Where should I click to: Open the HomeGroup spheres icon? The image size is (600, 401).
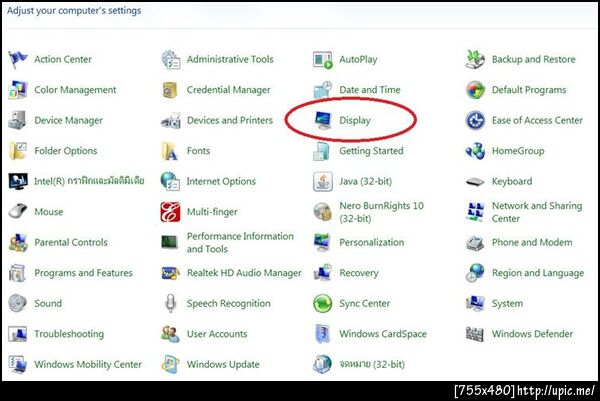(475, 151)
